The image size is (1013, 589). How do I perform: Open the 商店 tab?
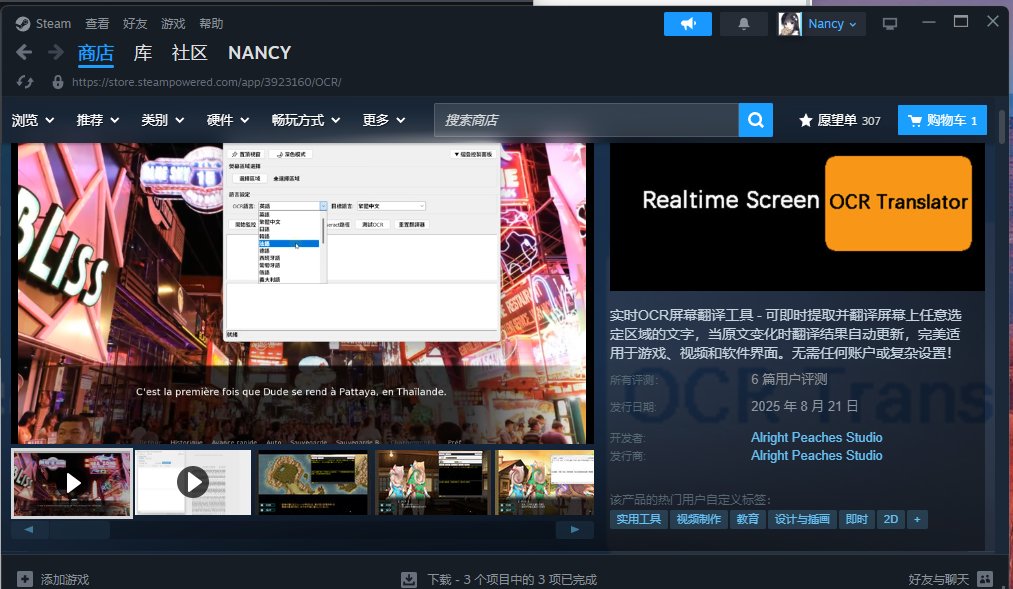[96, 53]
